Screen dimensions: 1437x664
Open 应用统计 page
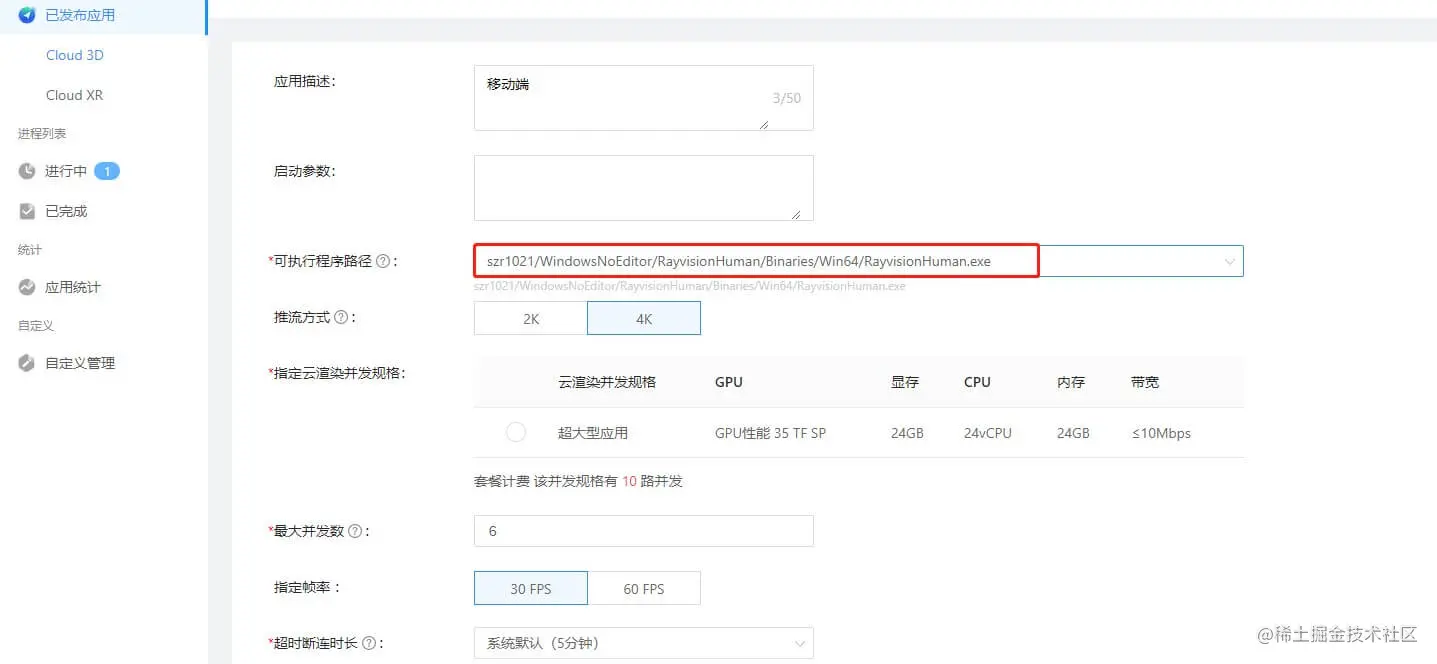click(73, 287)
